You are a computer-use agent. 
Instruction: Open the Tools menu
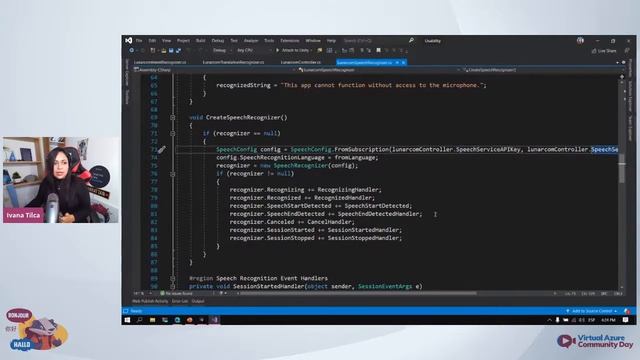click(x=269, y=41)
